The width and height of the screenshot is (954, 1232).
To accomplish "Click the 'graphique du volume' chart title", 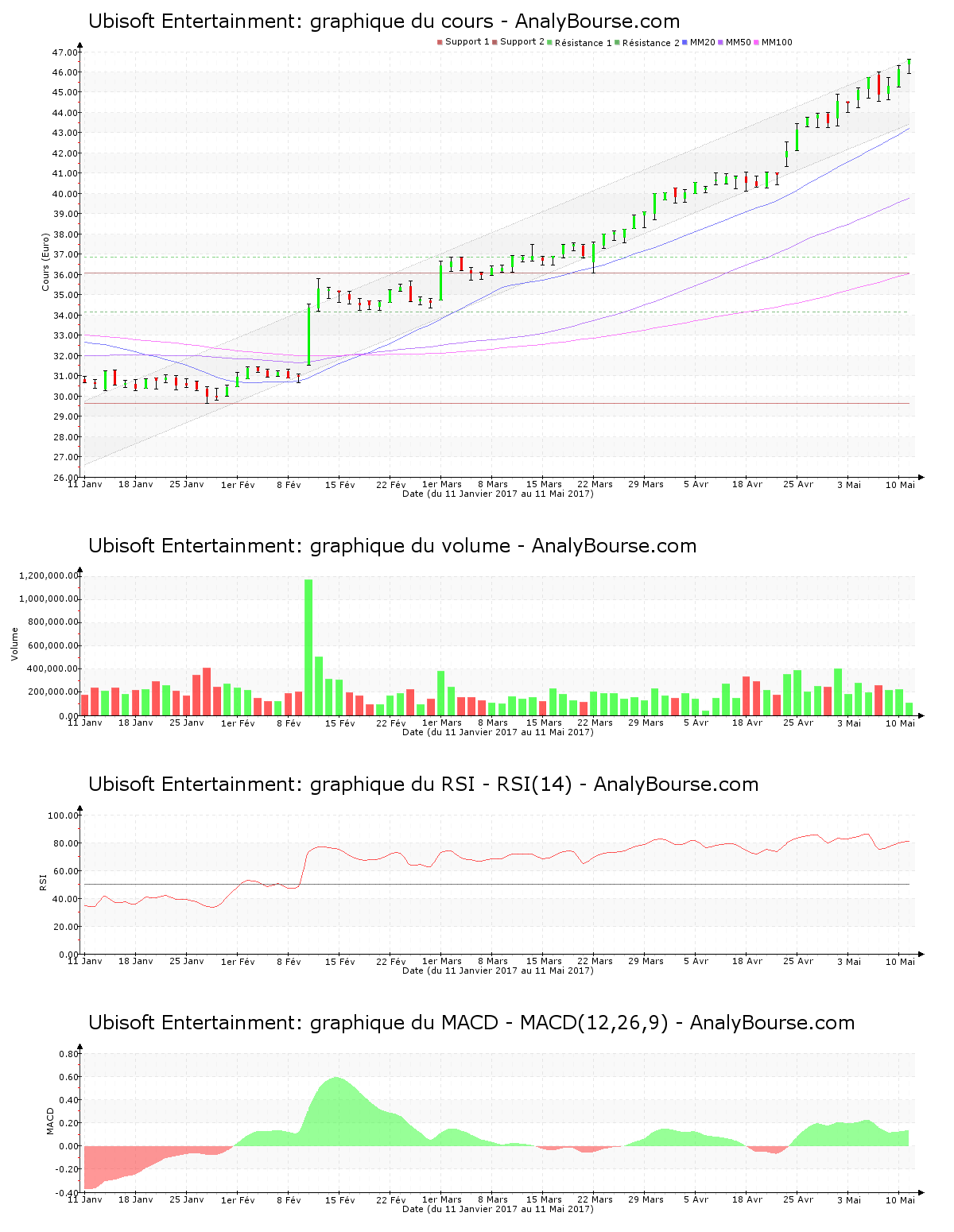I will (x=393, y=546).
